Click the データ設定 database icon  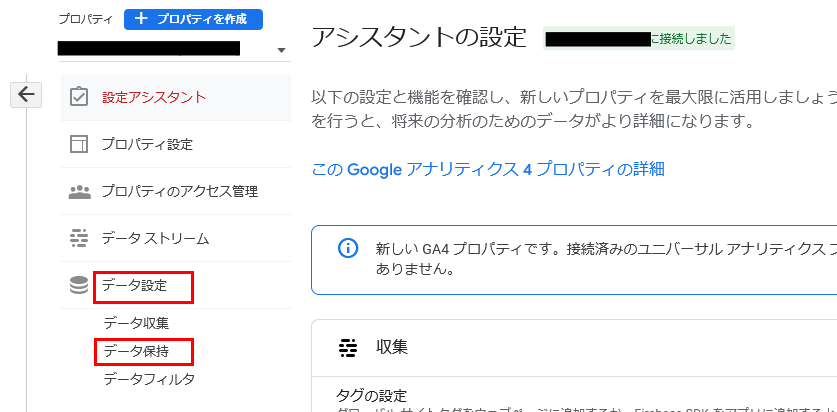click(x=79, y=286)
